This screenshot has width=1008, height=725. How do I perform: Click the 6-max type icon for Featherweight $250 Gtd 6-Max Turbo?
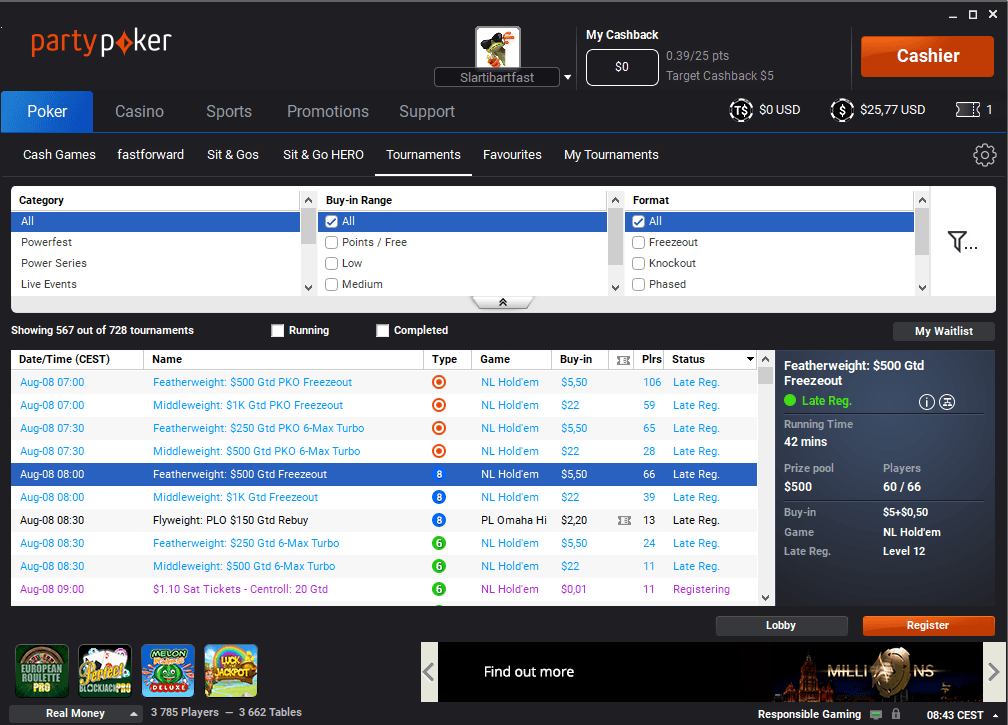(x=439, y=544)
